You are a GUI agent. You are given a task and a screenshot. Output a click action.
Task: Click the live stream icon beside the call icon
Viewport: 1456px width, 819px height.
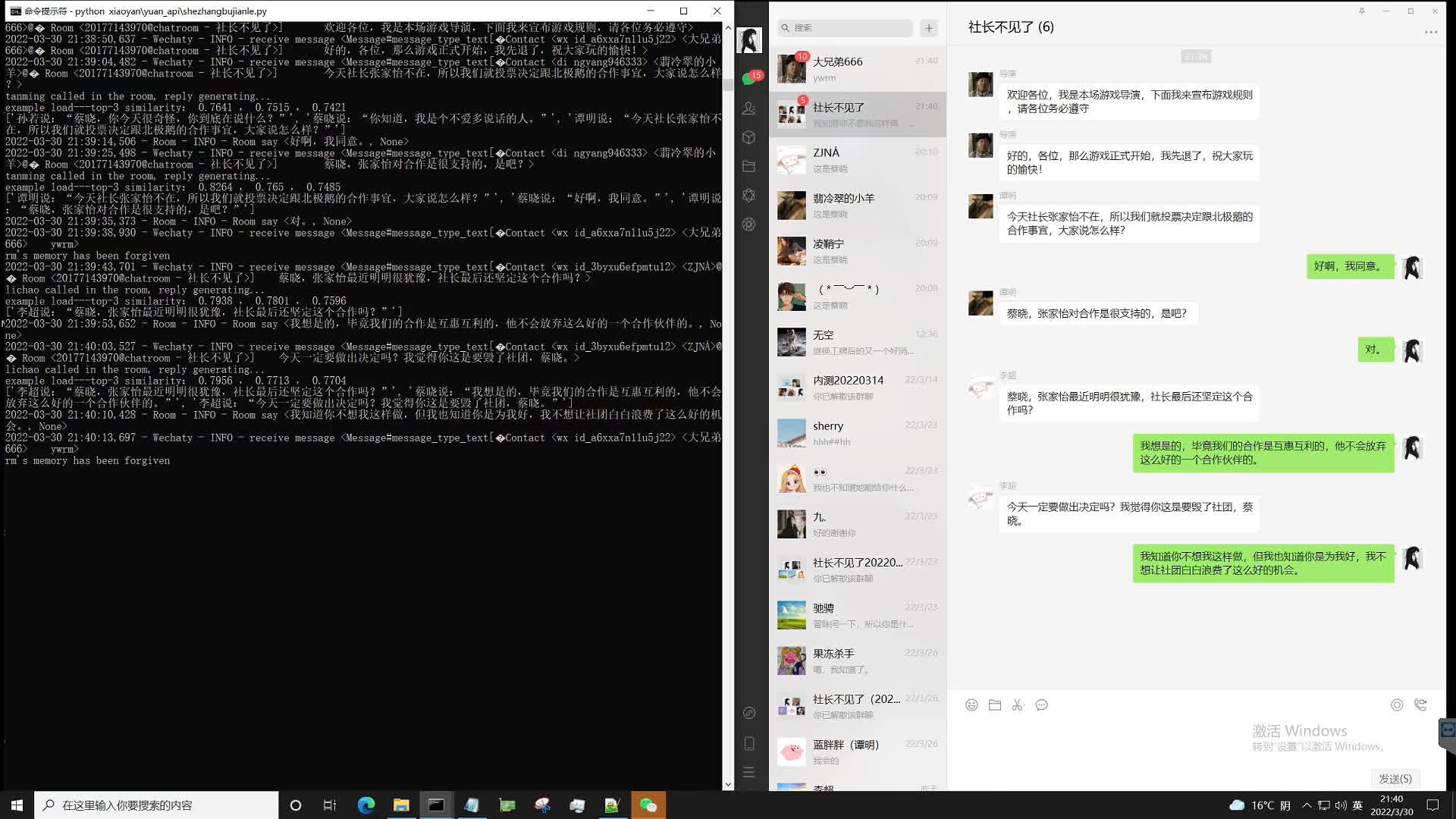coord(1397,705)
